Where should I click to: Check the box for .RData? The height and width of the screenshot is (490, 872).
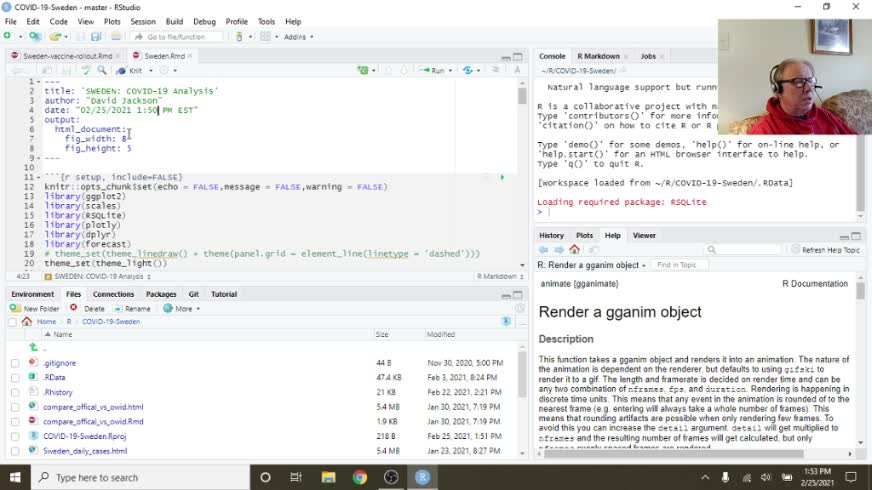click(15, 378)
